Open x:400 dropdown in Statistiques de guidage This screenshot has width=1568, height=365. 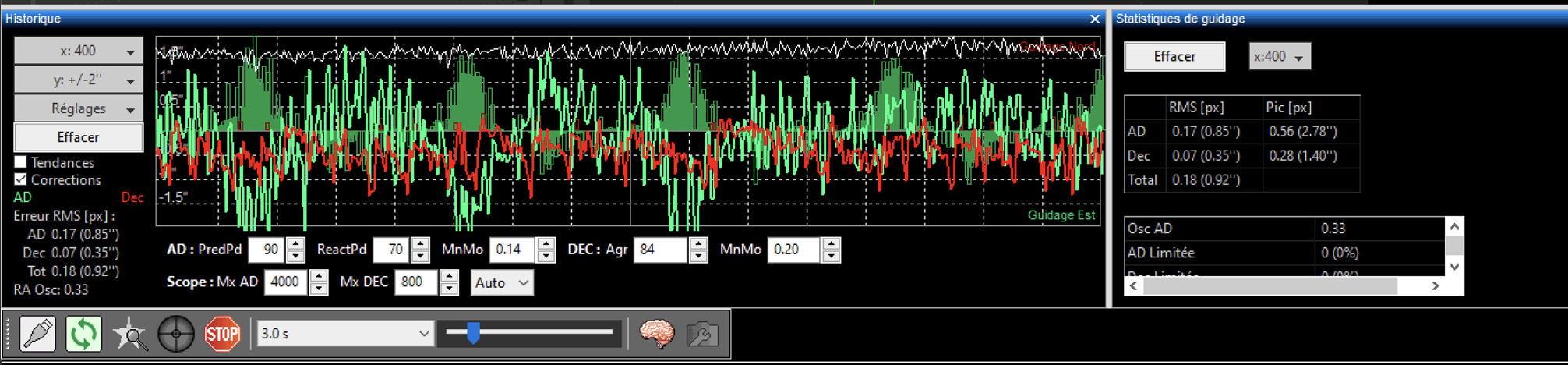pos(1280,56)
